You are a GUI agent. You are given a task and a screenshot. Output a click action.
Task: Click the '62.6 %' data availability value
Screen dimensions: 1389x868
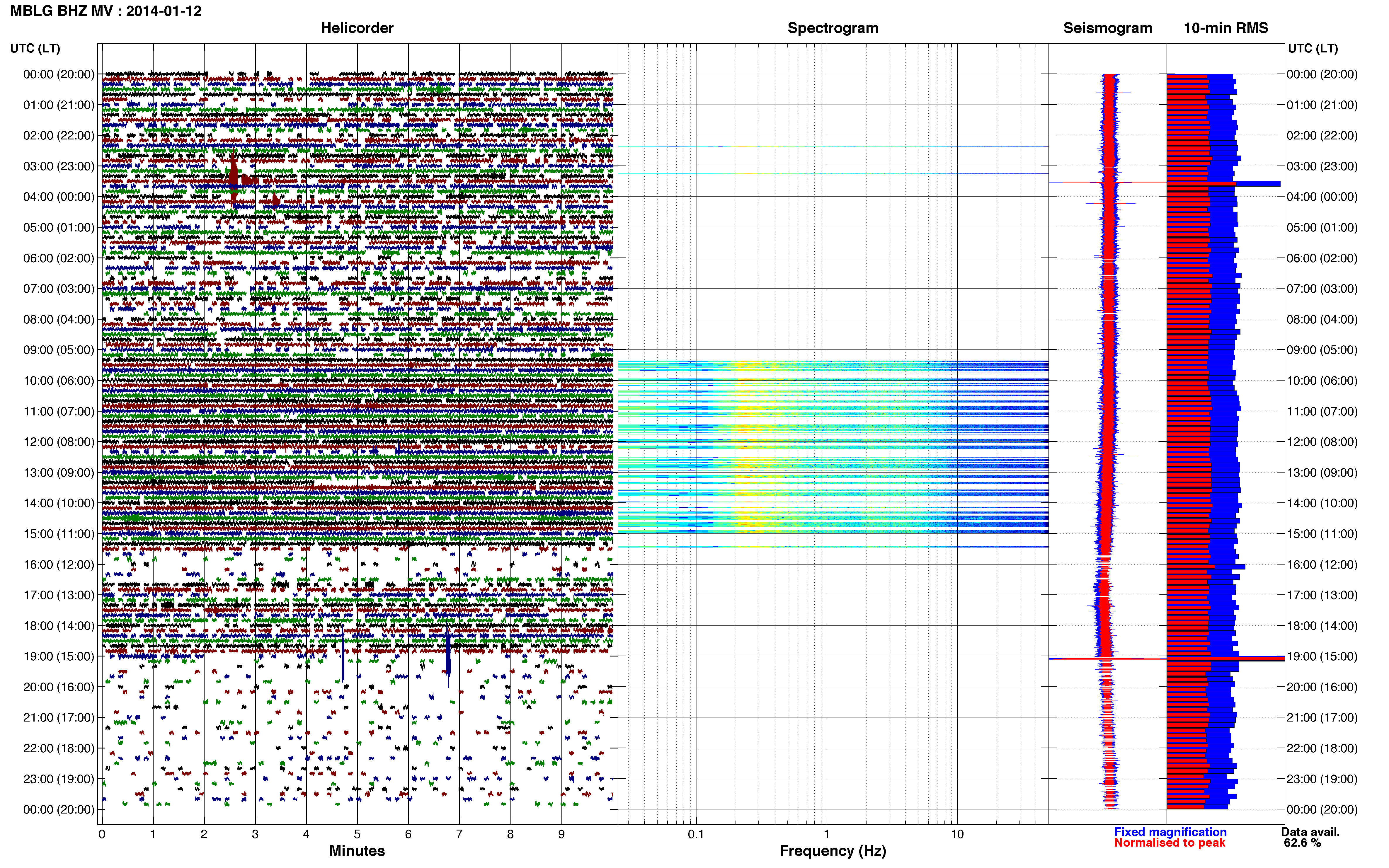[1302, 843]
